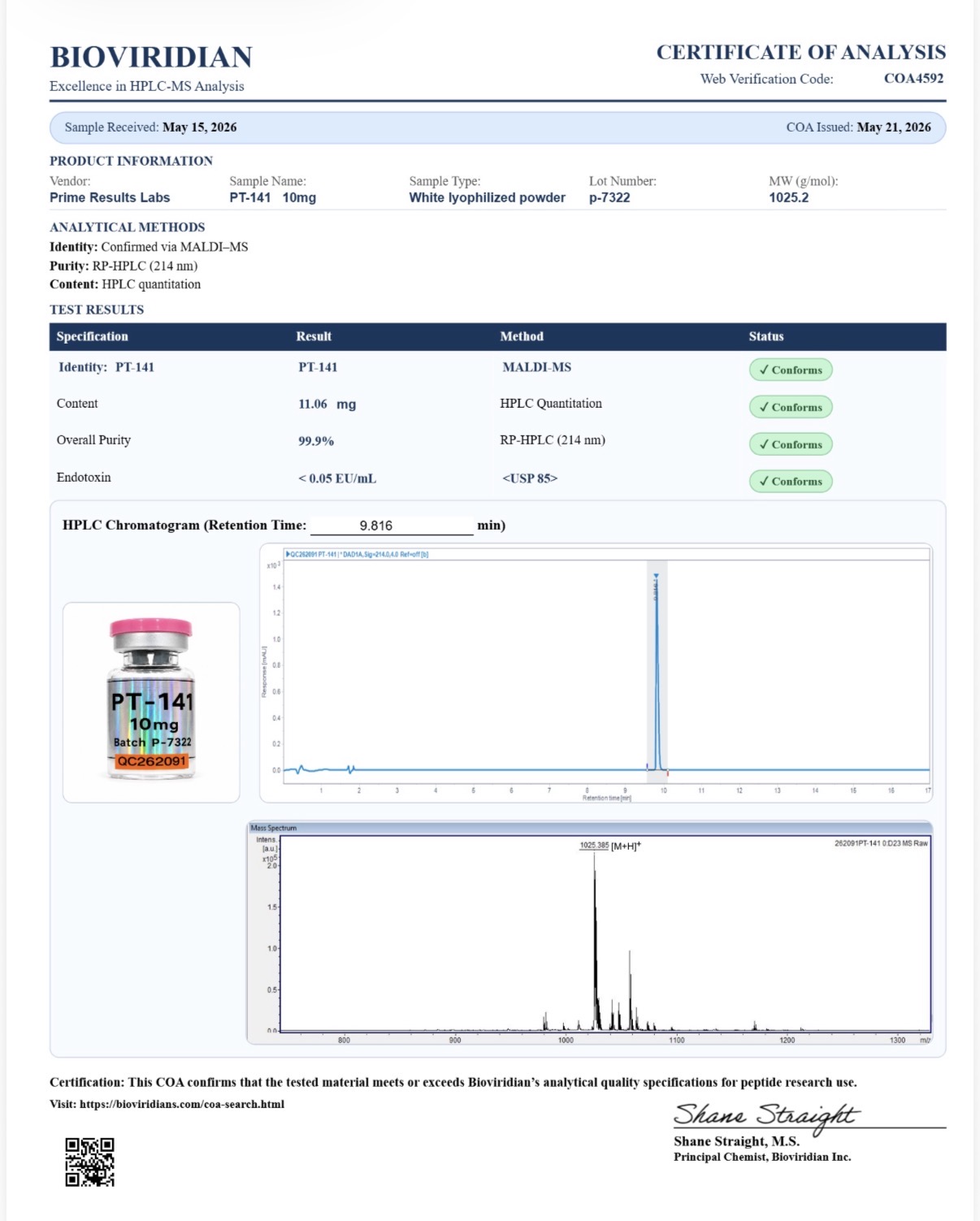The image size is (980, 1221).
Task: Select endotoxin result < 0.05 EU/mL
Action: pyautogui.click(x=336, y=478)
